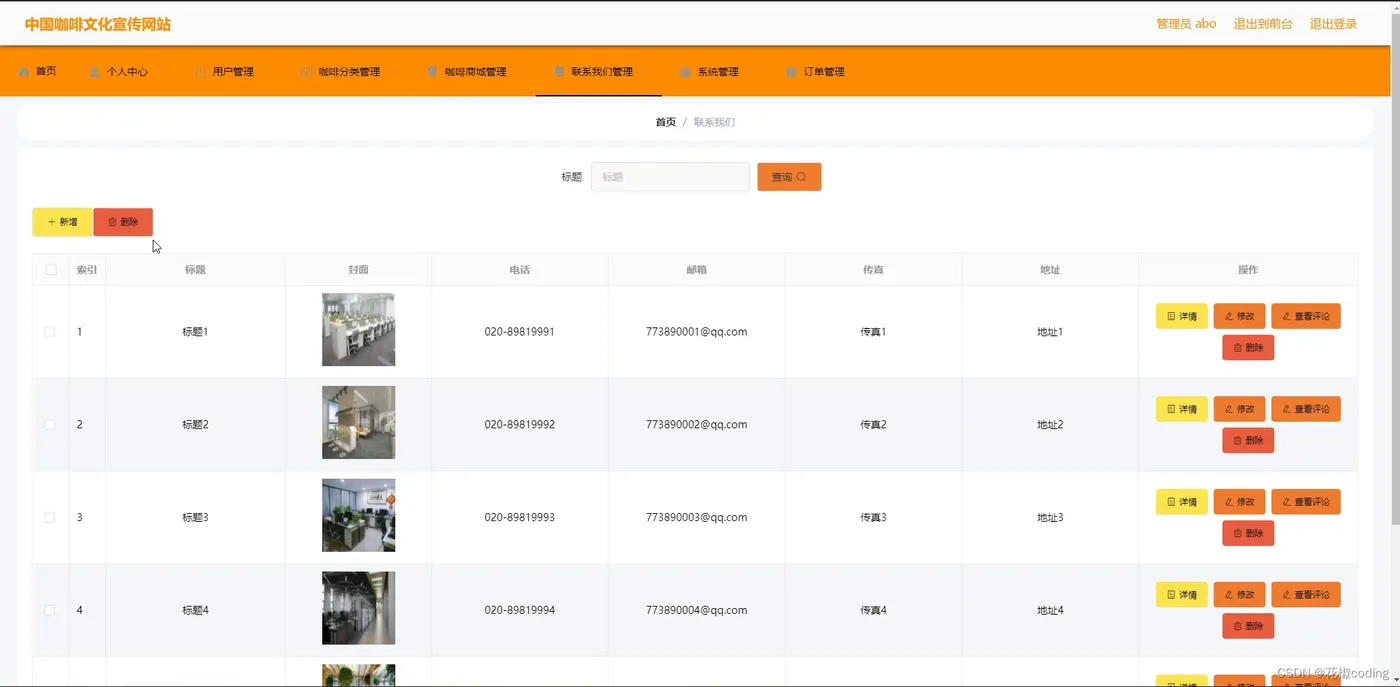The height and width of the screenshot is (687, 1400).
Task: Click the red 删除 button in row 标题1
Action: (x=1248, y=348)
